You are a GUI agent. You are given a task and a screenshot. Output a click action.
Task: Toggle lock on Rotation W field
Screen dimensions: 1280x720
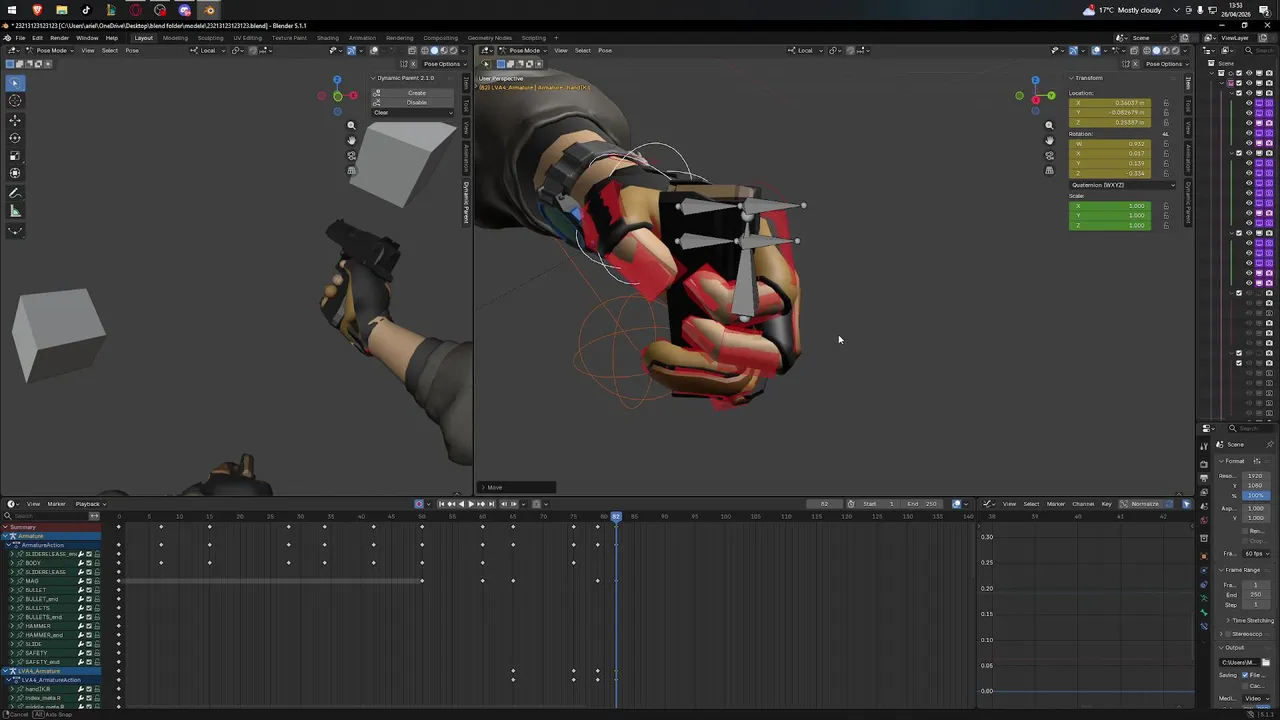point(1165,144)
